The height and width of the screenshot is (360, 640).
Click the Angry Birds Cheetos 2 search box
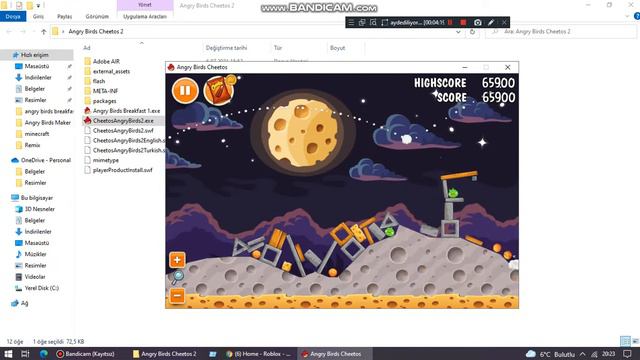(x=561, y=31)
